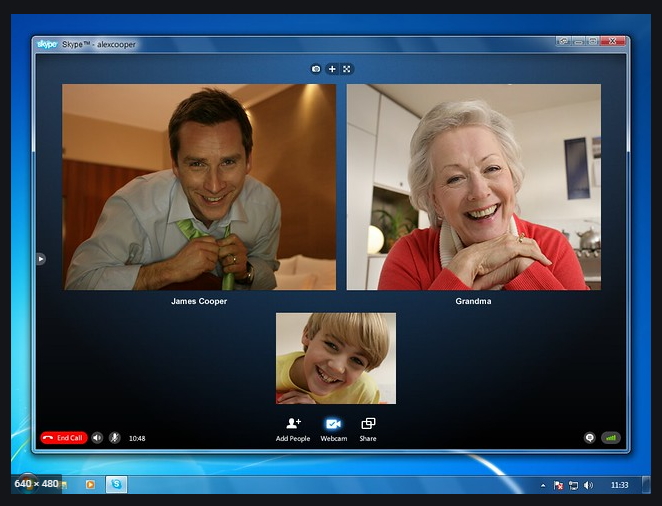This screenshot has width=662, height=506.
Task: Click the network icon in system tray
Action: pyautogui.click(x=573, y=485)
